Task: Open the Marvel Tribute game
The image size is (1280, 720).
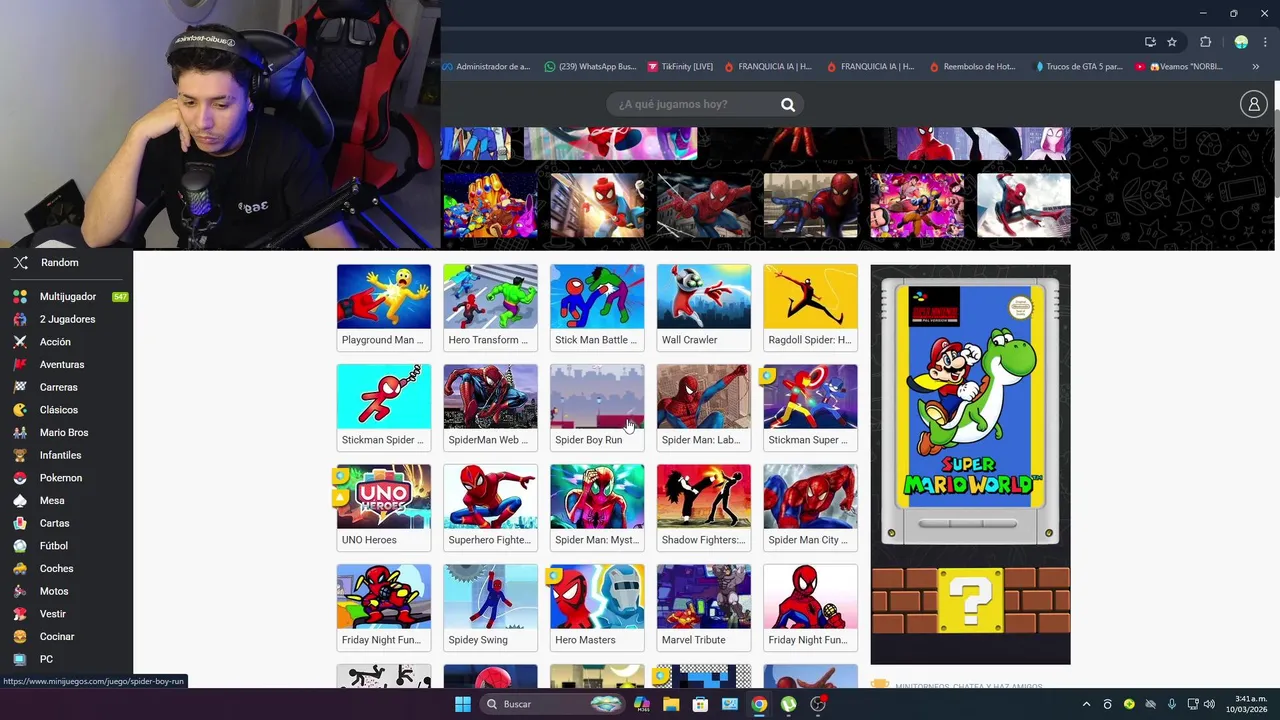Action: [704, 607]
